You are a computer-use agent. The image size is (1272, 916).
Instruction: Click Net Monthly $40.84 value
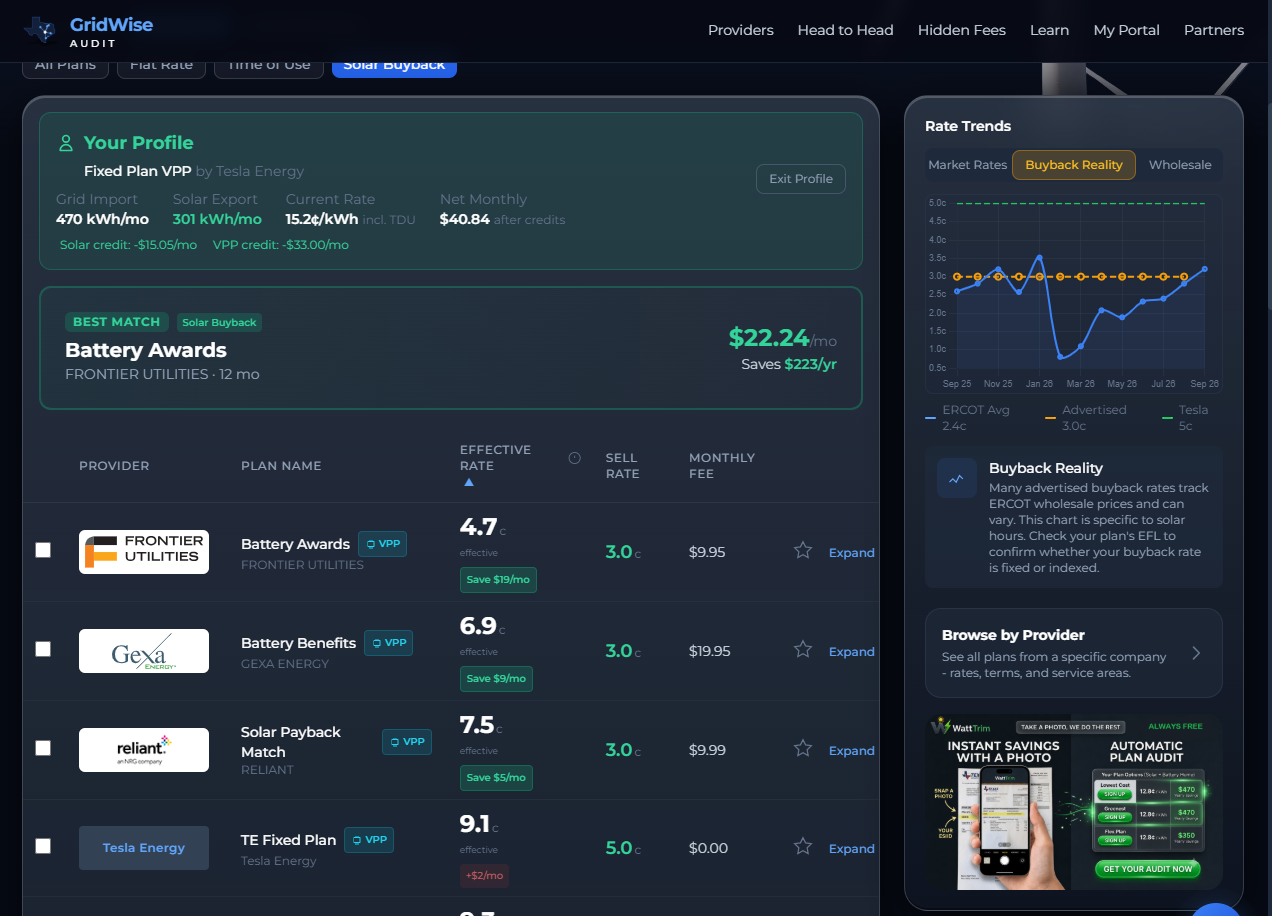[465, 219]
